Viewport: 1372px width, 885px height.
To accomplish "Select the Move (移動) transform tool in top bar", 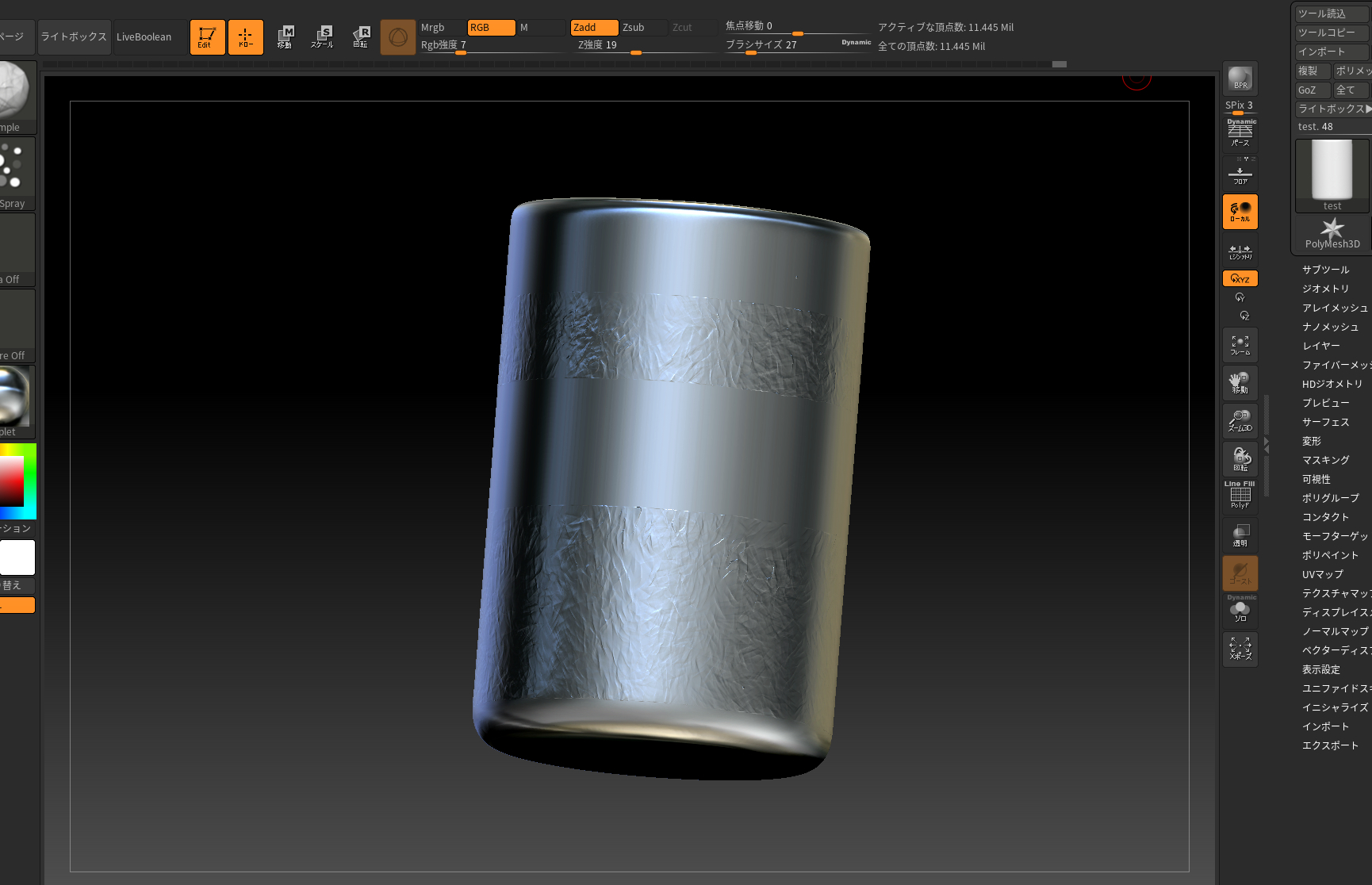I will point(285,36).
